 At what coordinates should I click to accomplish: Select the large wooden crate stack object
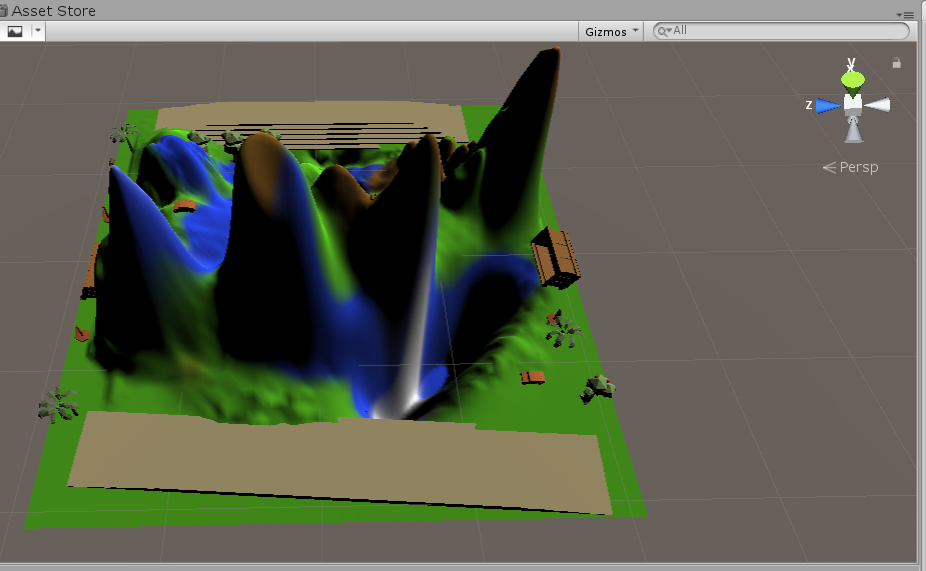point(555,257)
